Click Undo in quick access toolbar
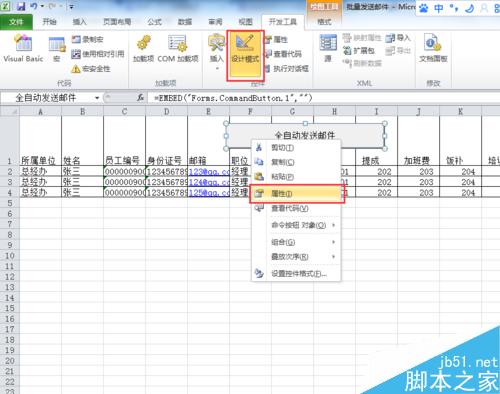The height and width of the screenshot is (394, 500). [x=34, y=6]
